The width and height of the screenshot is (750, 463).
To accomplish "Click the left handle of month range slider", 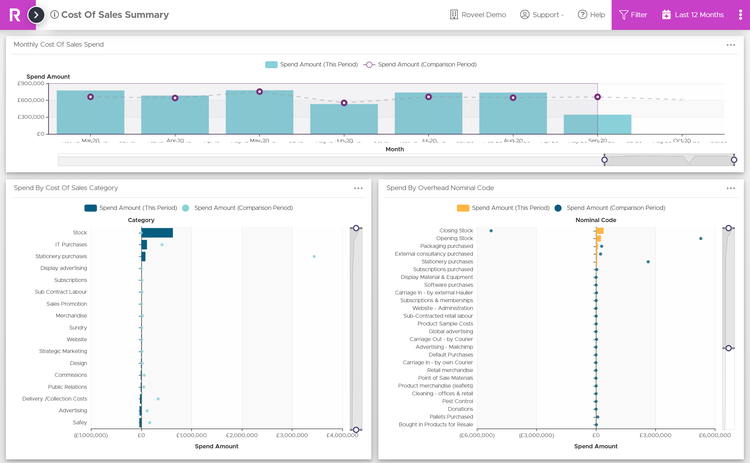I will 604,160.
